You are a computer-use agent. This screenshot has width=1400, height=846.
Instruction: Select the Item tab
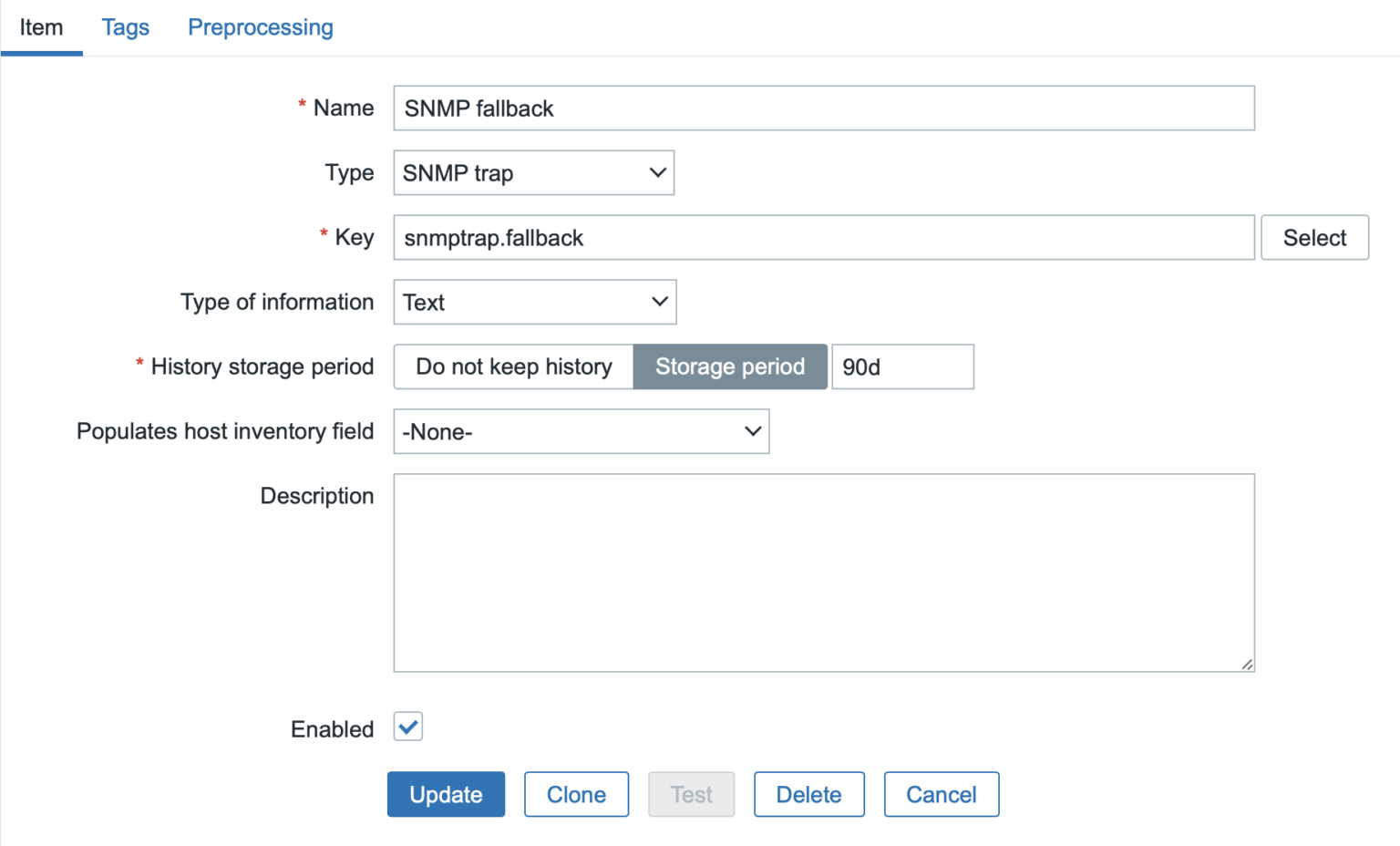click(x=41, y=27)
